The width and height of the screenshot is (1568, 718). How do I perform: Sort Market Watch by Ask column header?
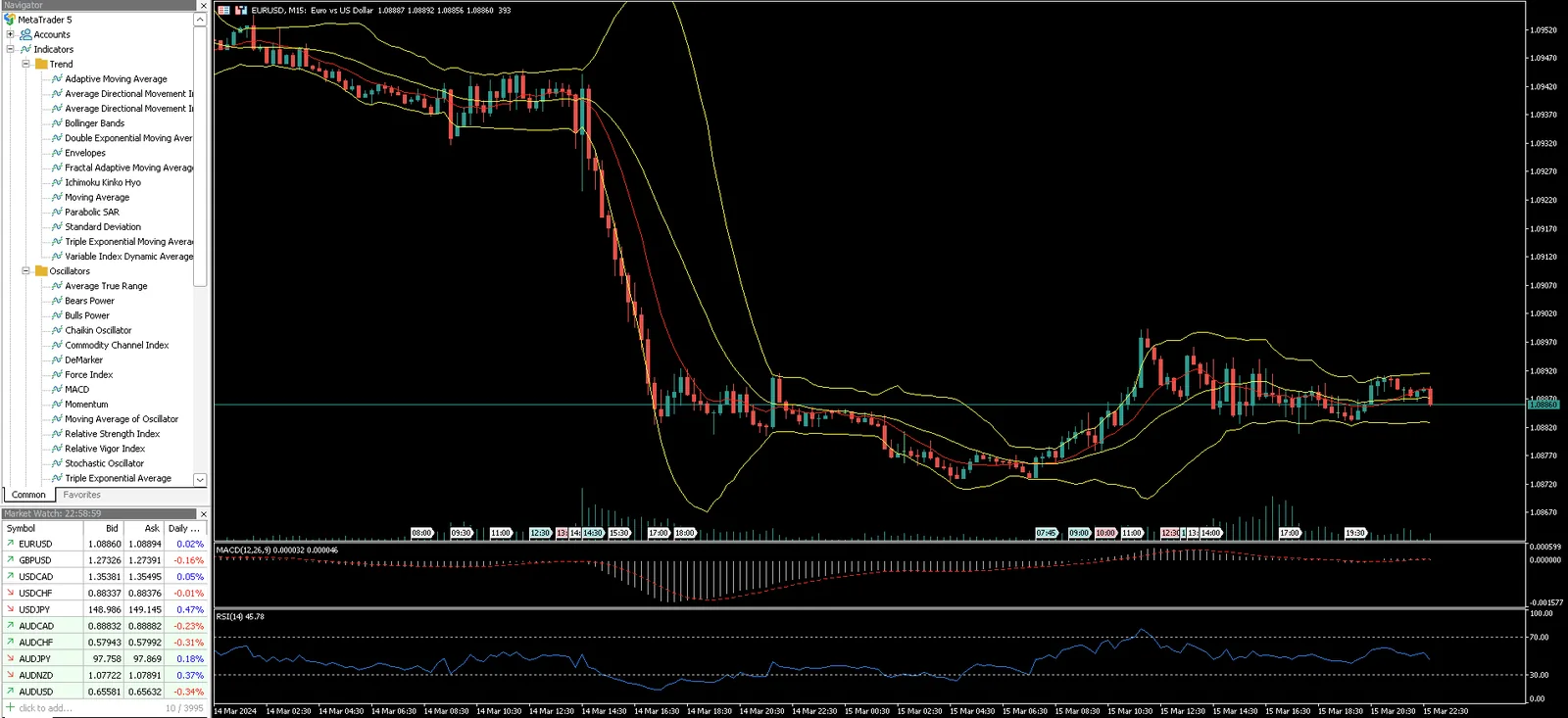(143, 528)
